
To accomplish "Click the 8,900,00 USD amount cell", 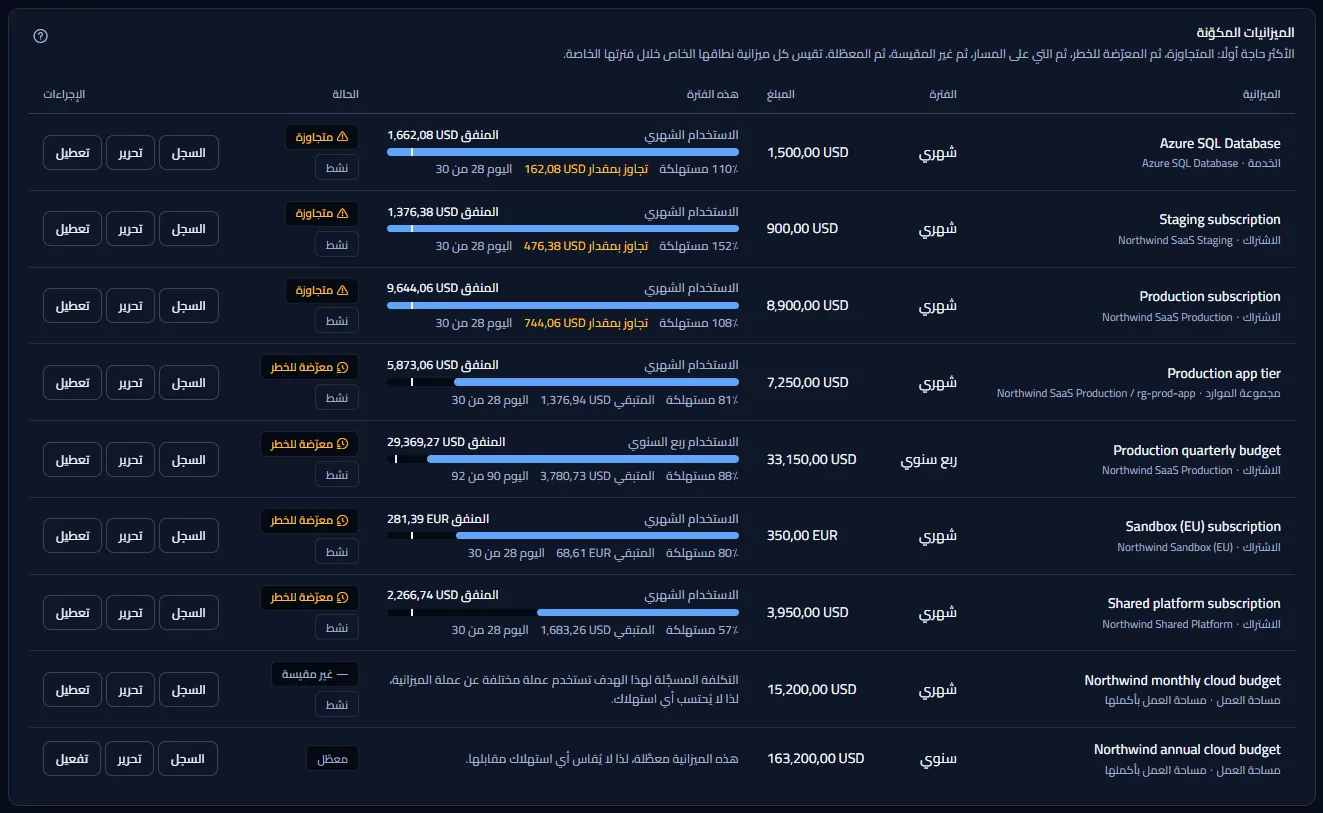I will coord(808,305).
